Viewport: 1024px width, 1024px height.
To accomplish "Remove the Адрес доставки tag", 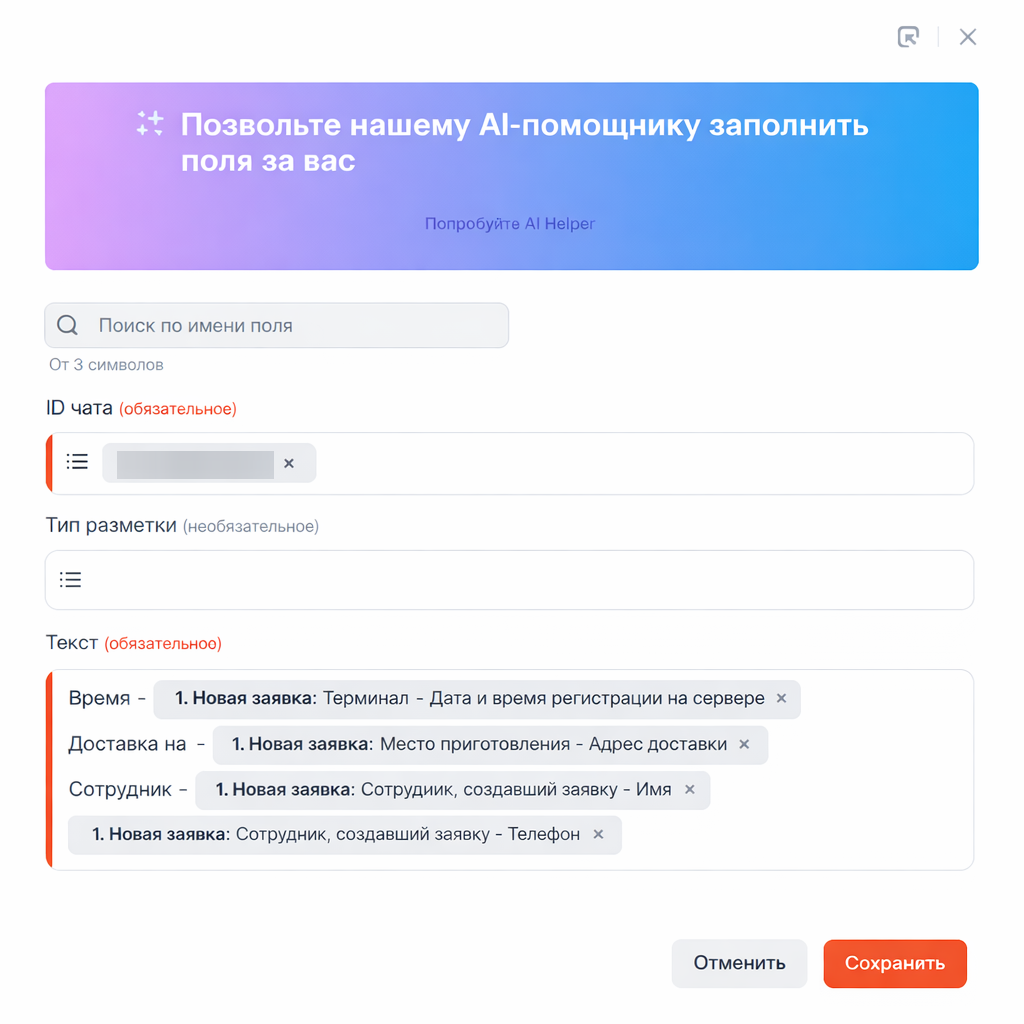I will (744, 744).
